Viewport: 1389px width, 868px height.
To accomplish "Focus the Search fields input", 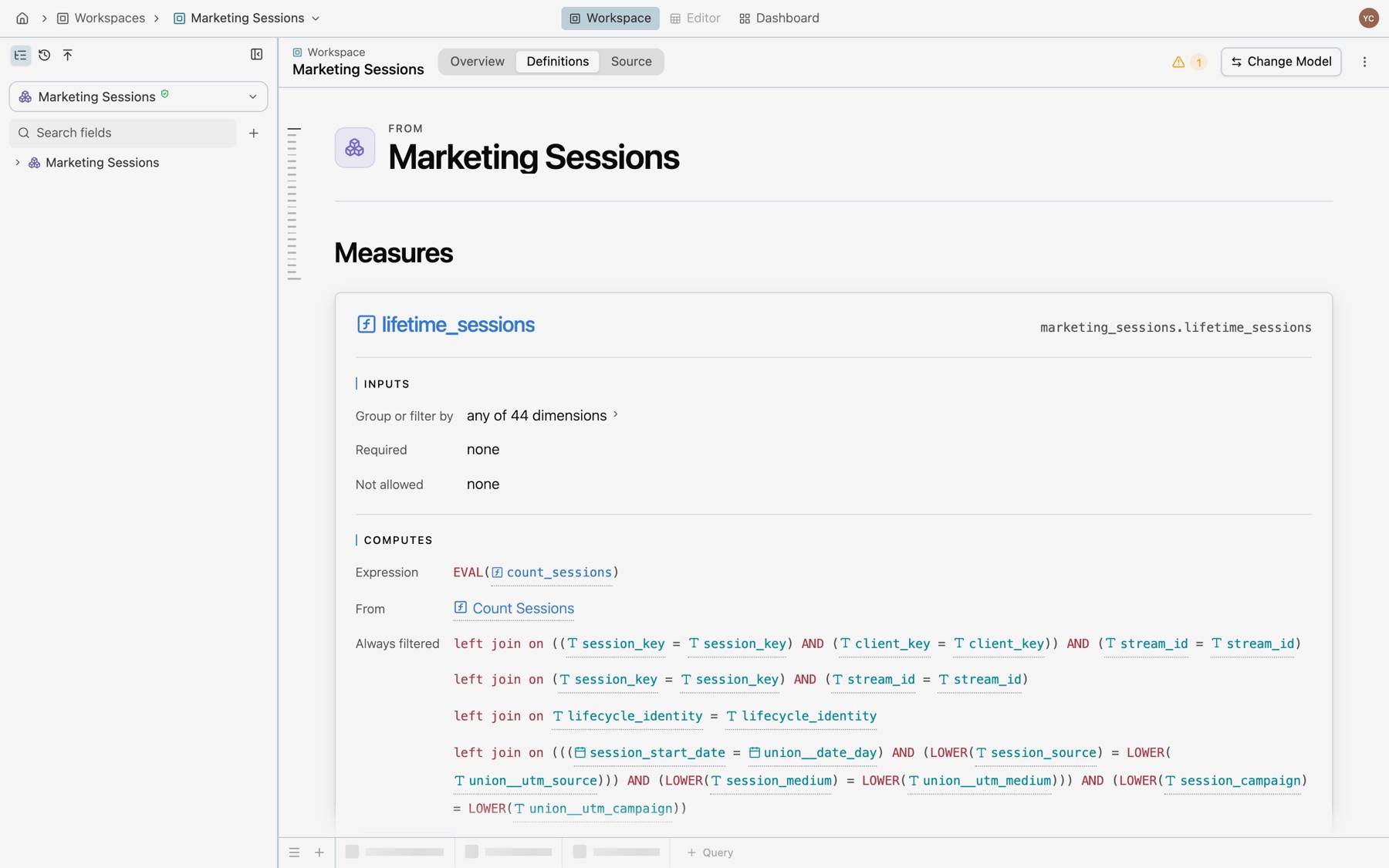I will point(123,133).
